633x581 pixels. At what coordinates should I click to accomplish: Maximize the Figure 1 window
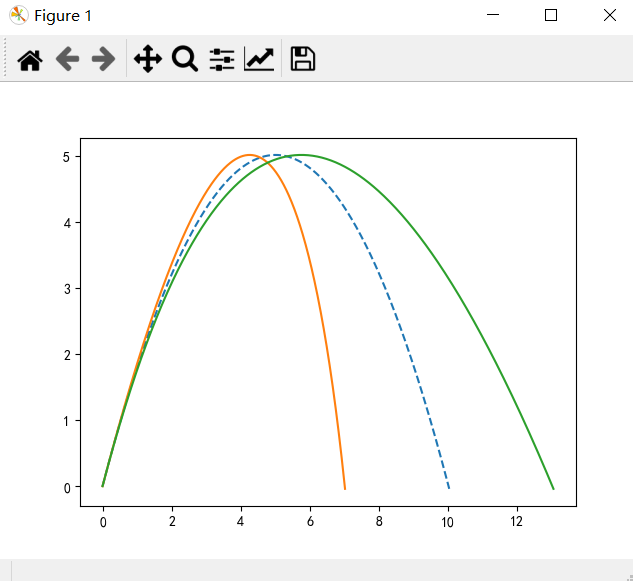click(551, 15)
